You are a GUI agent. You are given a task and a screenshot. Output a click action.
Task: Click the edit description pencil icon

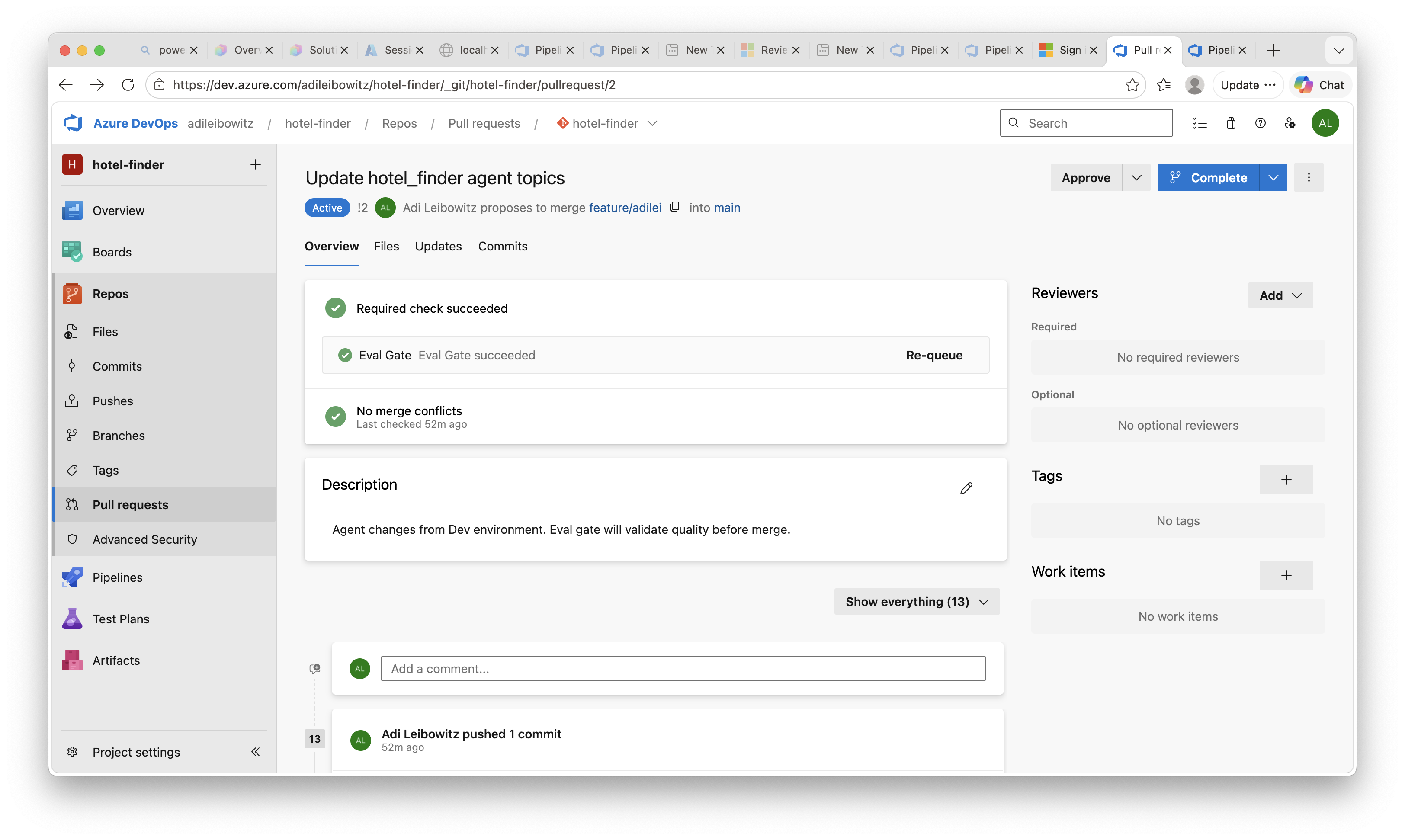(x=966, y=488)
